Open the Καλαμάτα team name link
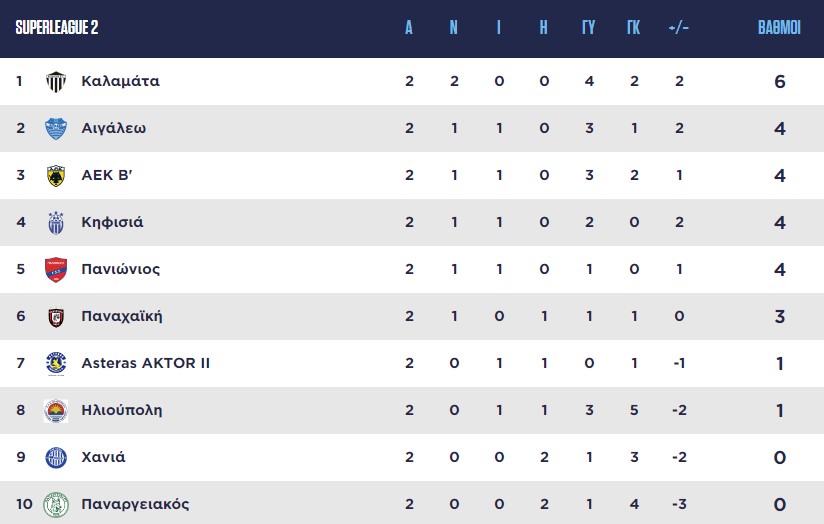 (120, 81)
